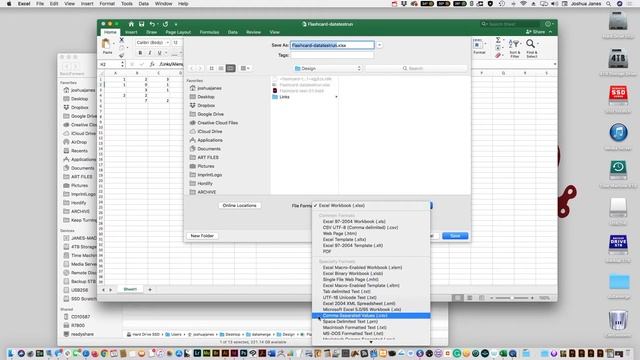Screen dimensions: 640x360
Task: Click the blue Save button
Action: point(455,236)
